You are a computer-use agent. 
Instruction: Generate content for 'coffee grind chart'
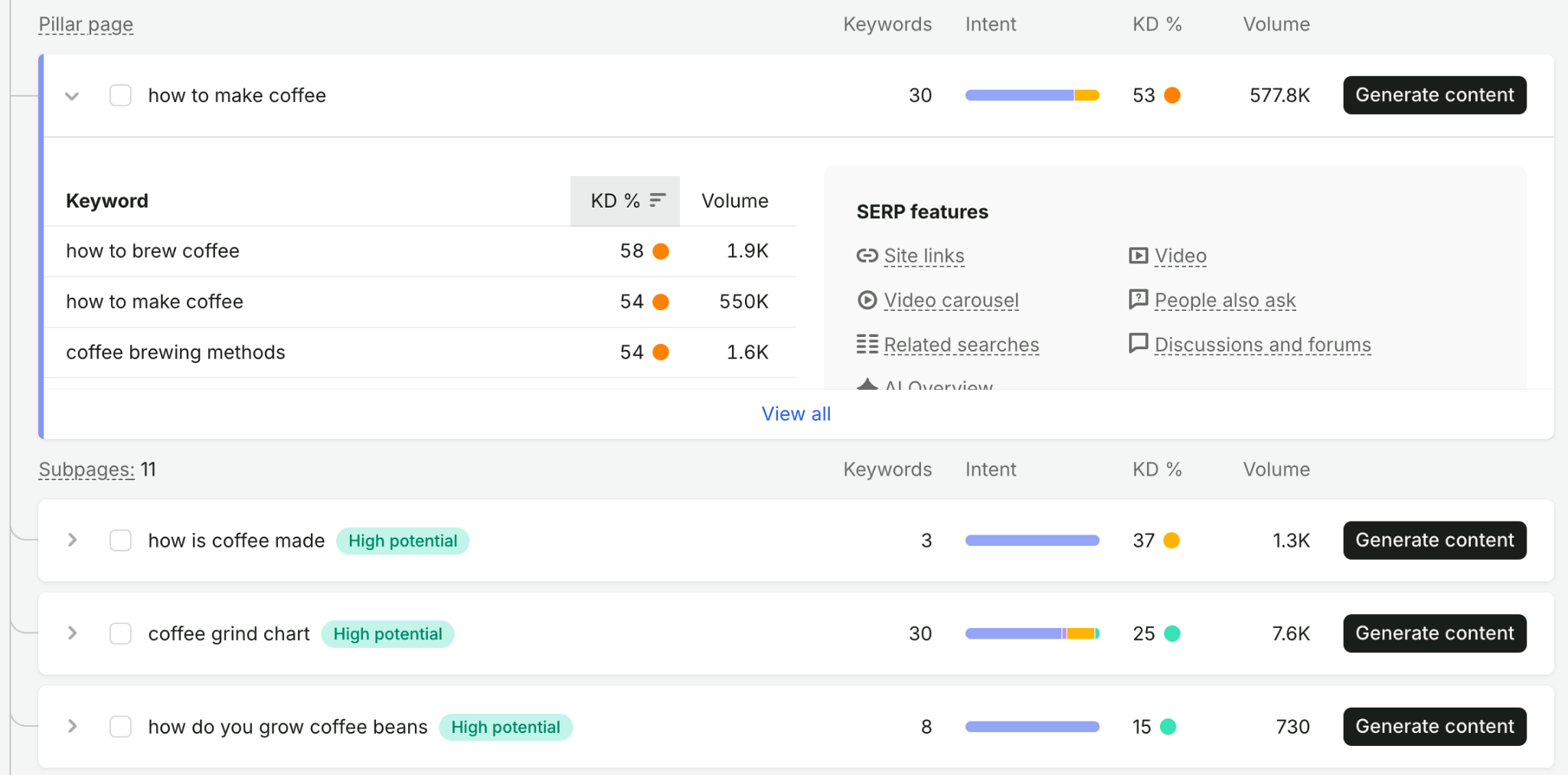click(x=1435, y=633)
